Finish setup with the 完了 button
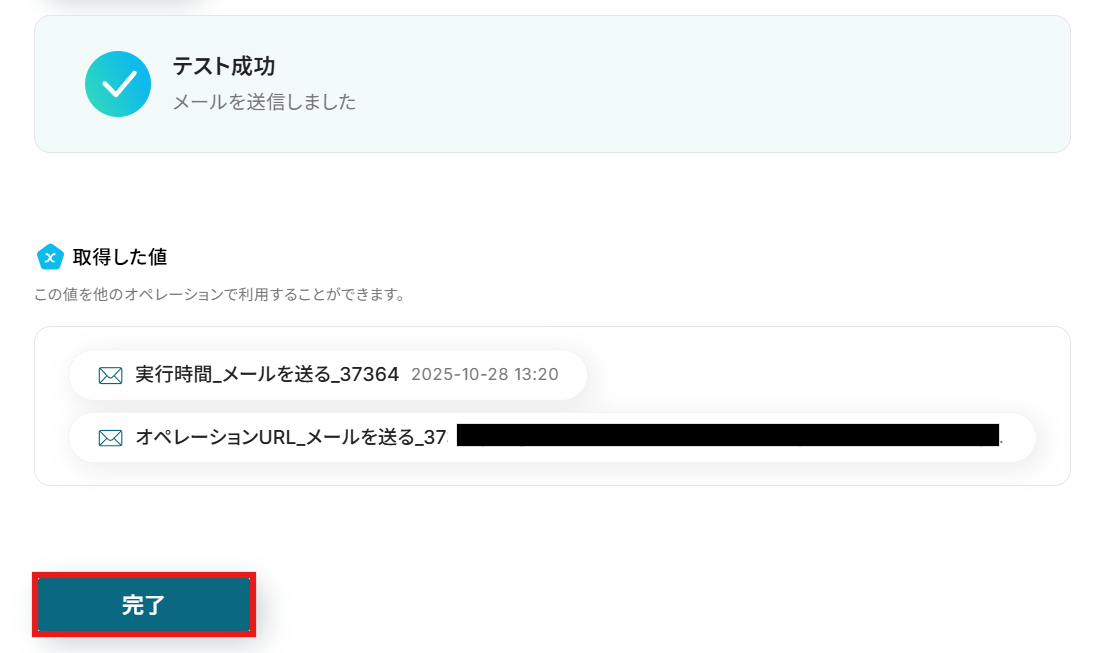 click(144, 604)
